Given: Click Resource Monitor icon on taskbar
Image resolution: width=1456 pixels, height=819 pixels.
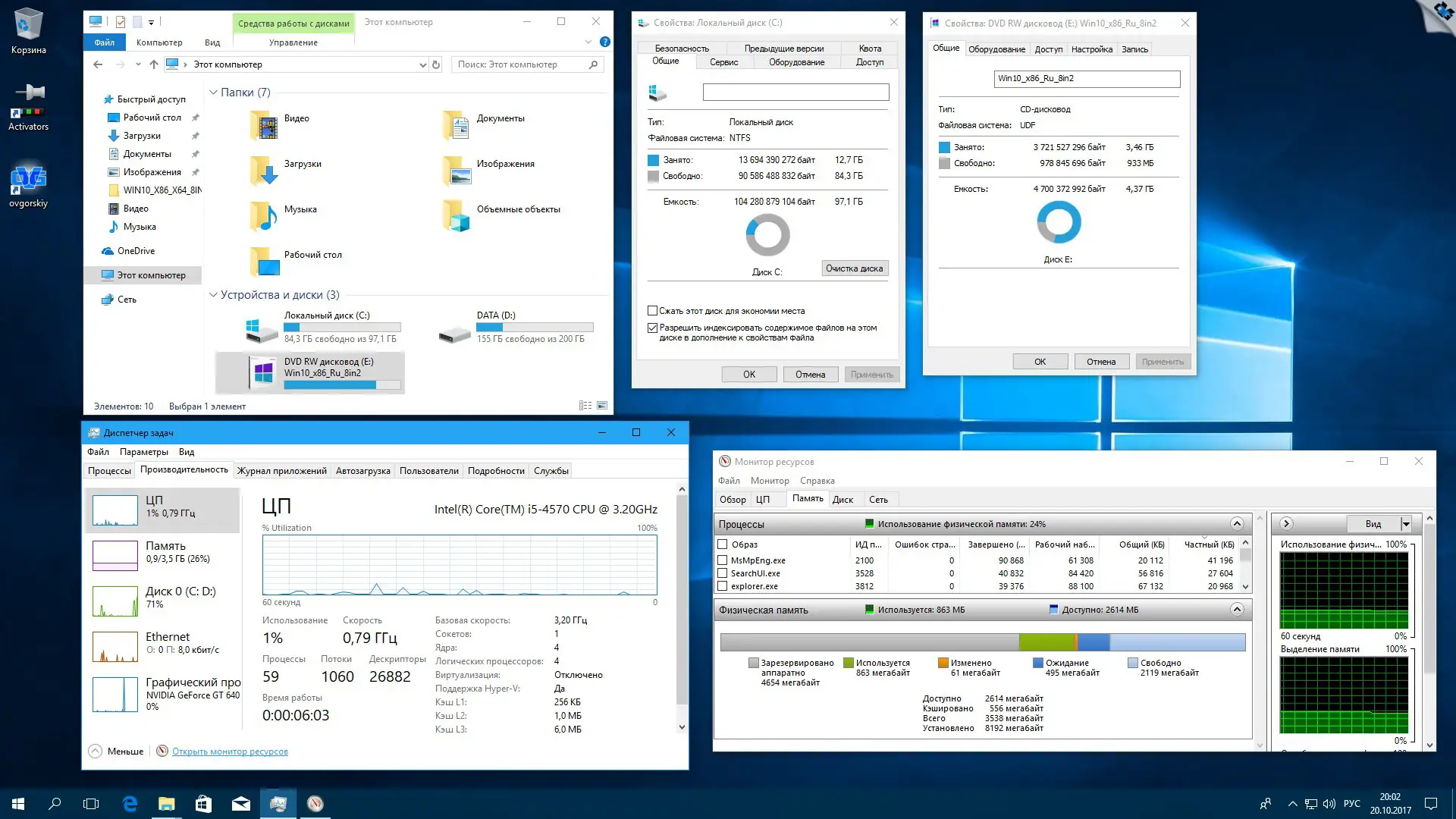Looking at the screenshot, I should [315, 804].
